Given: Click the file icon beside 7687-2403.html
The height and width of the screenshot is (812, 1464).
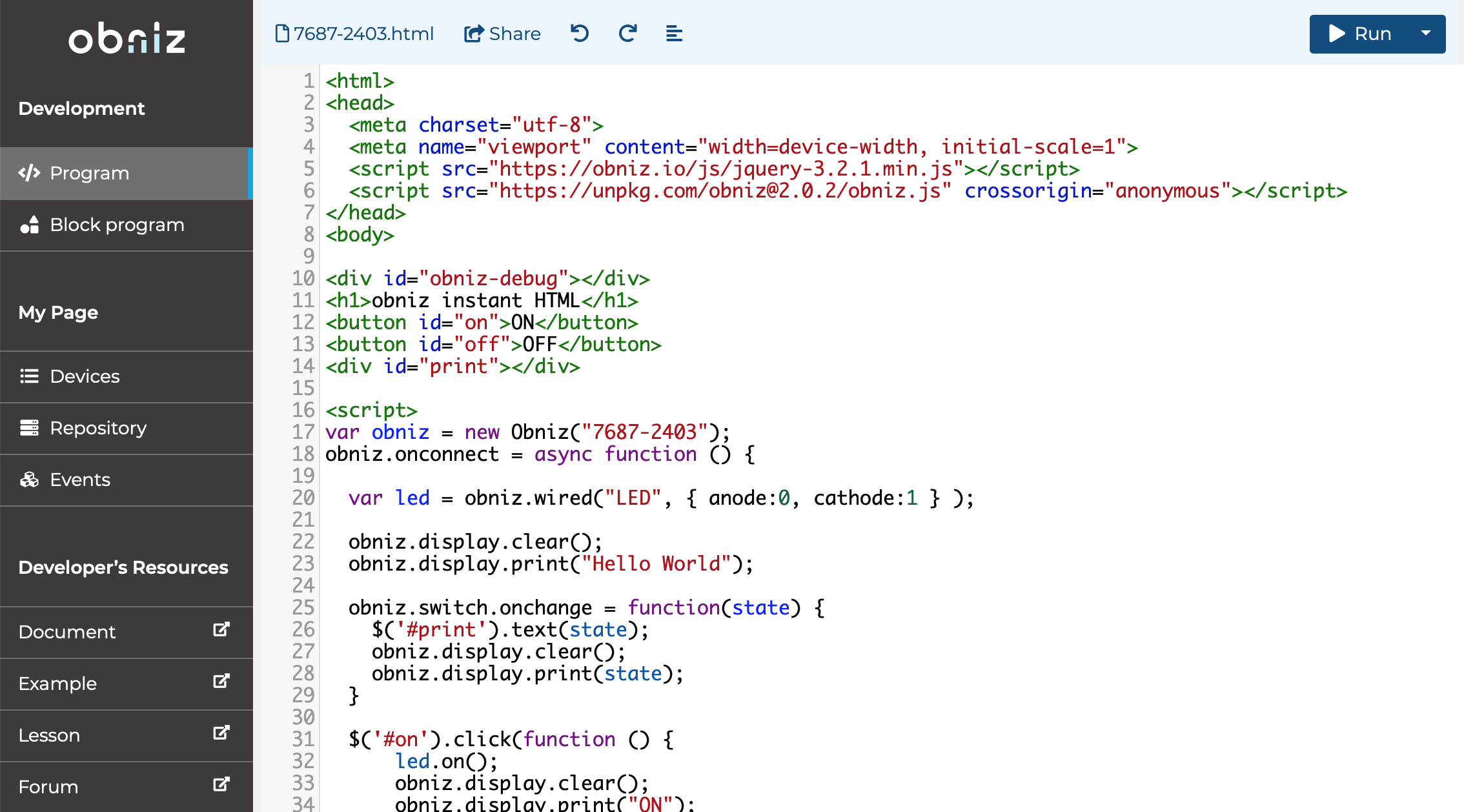Looking at the screenshot, I should click(x=281, y=34).
